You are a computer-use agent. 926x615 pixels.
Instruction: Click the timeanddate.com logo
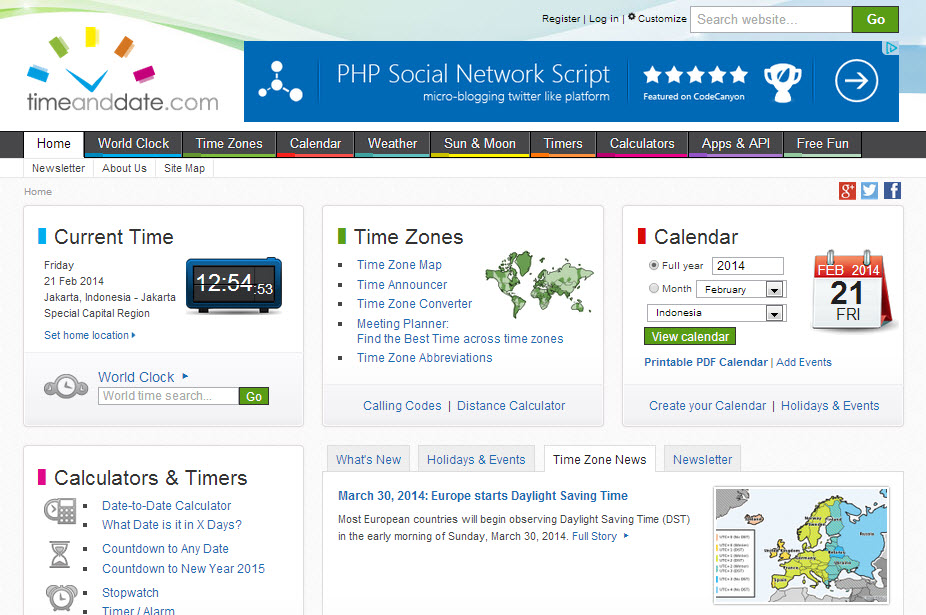point(122,70)
